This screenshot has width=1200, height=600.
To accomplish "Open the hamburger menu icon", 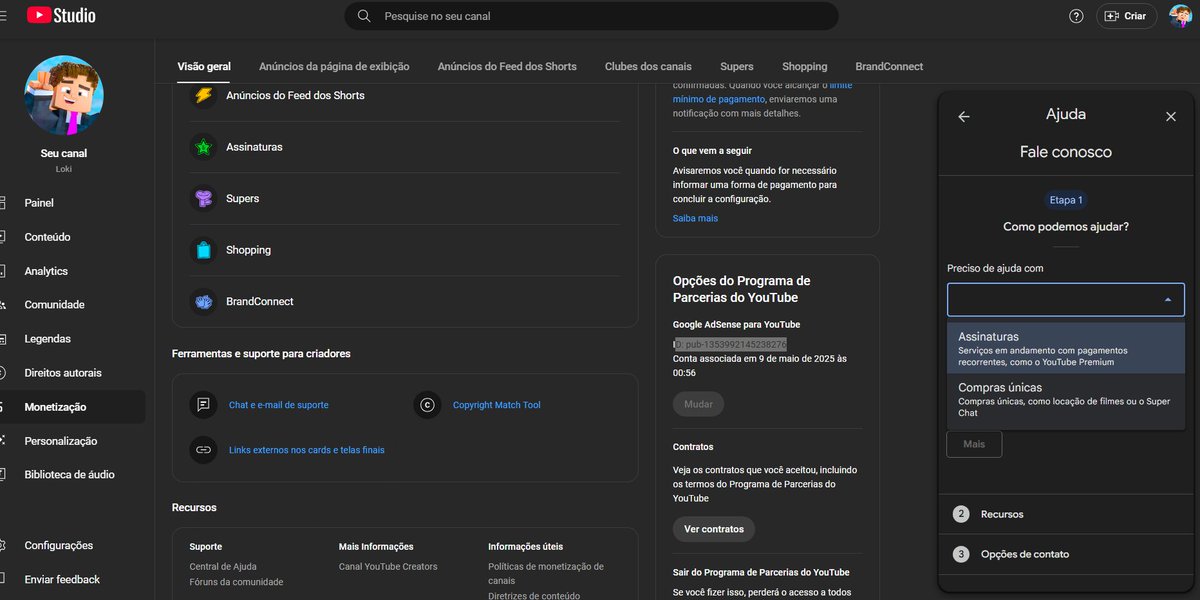I will 3,16.
